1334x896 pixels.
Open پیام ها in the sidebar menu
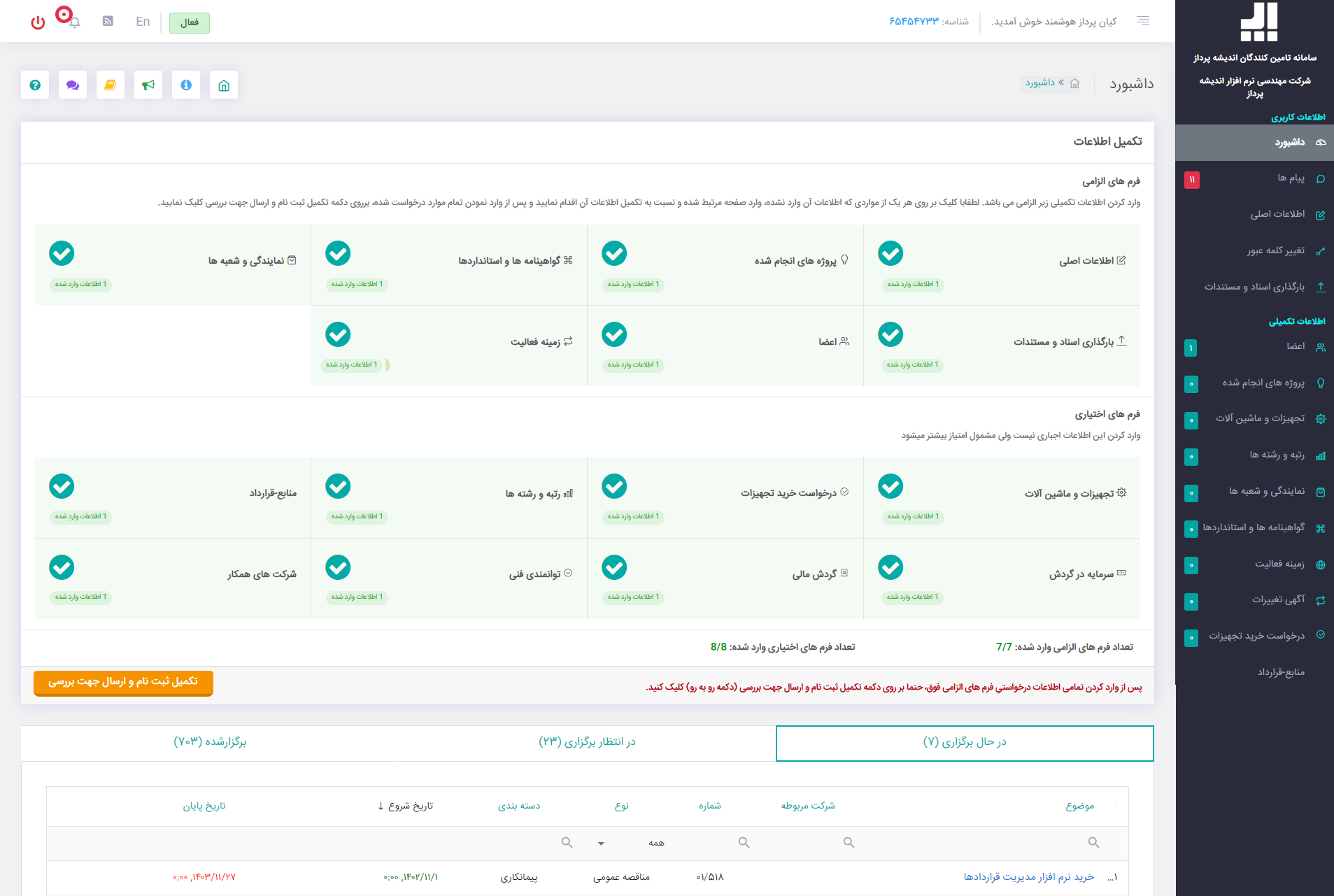click(x=1290, y=178)
